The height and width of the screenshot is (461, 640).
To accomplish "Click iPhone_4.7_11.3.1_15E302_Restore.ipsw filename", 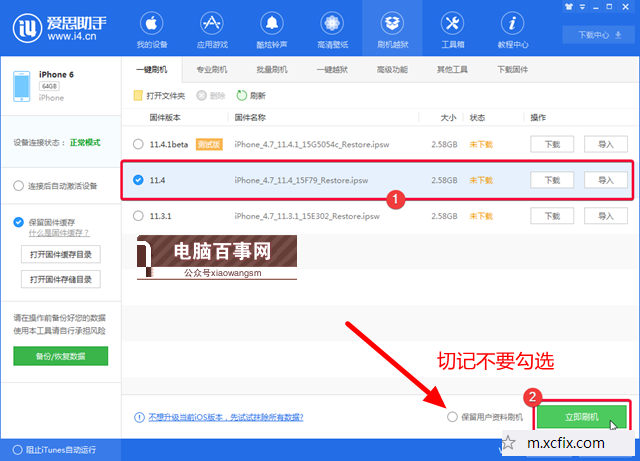I will click(307, 216).
